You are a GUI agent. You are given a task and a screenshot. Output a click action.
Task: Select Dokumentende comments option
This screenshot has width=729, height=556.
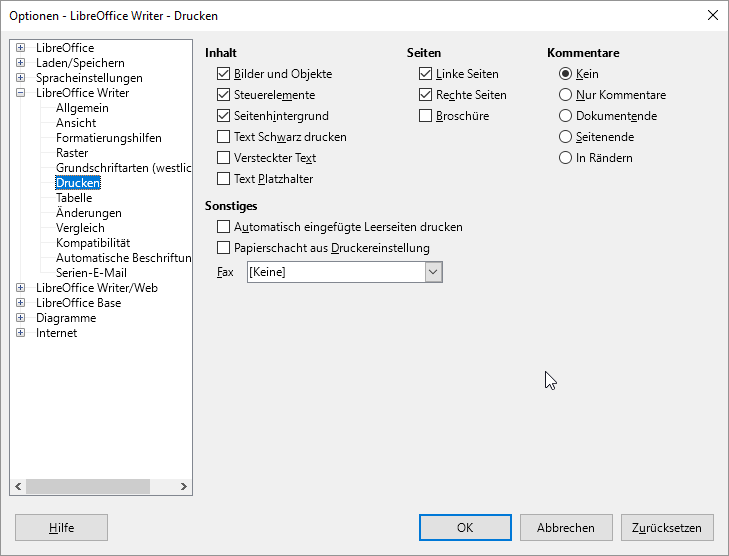565,115
